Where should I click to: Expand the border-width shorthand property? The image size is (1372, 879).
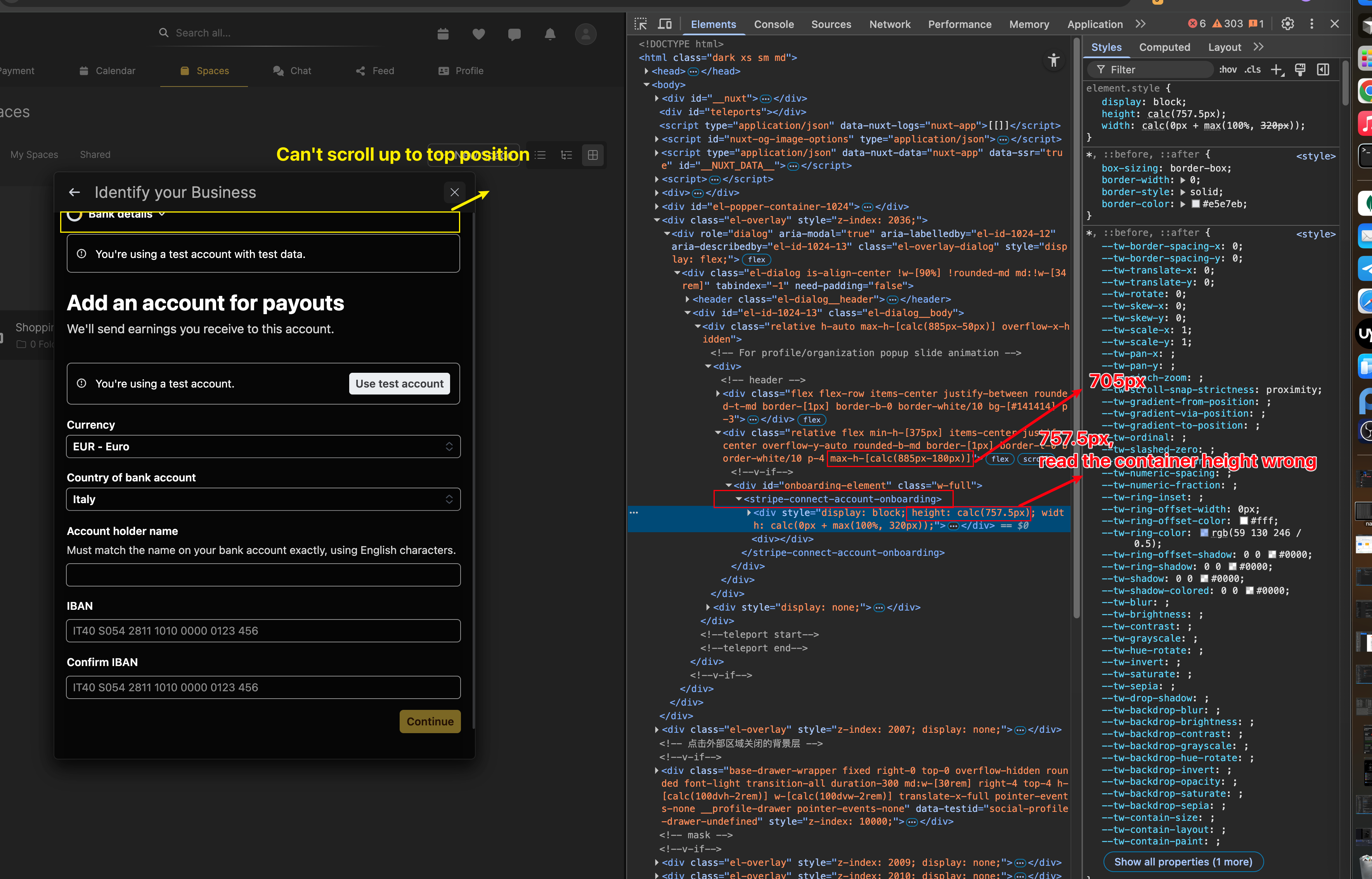pos(1182,180)
